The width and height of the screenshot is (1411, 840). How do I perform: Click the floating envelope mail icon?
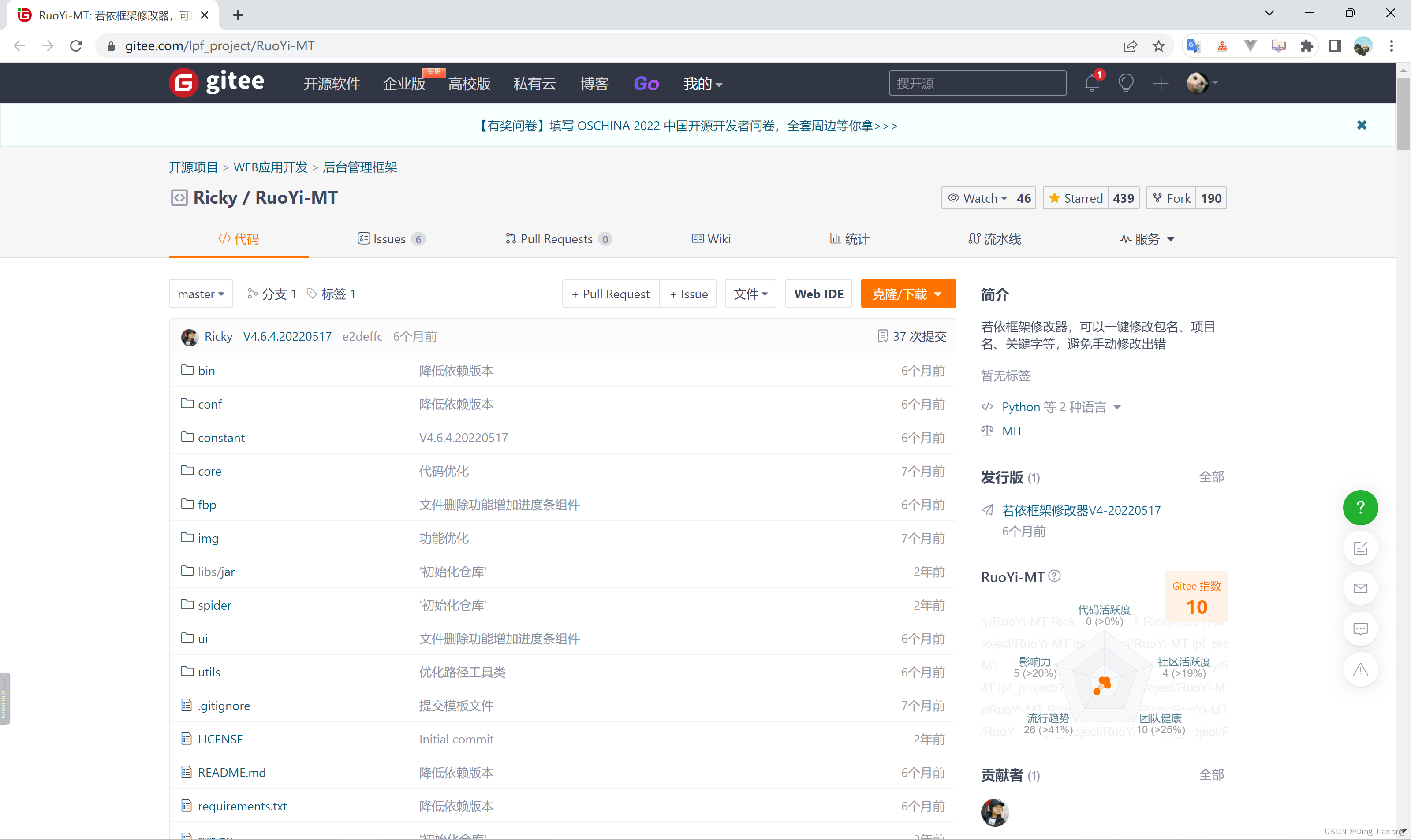click(1360, 588)
